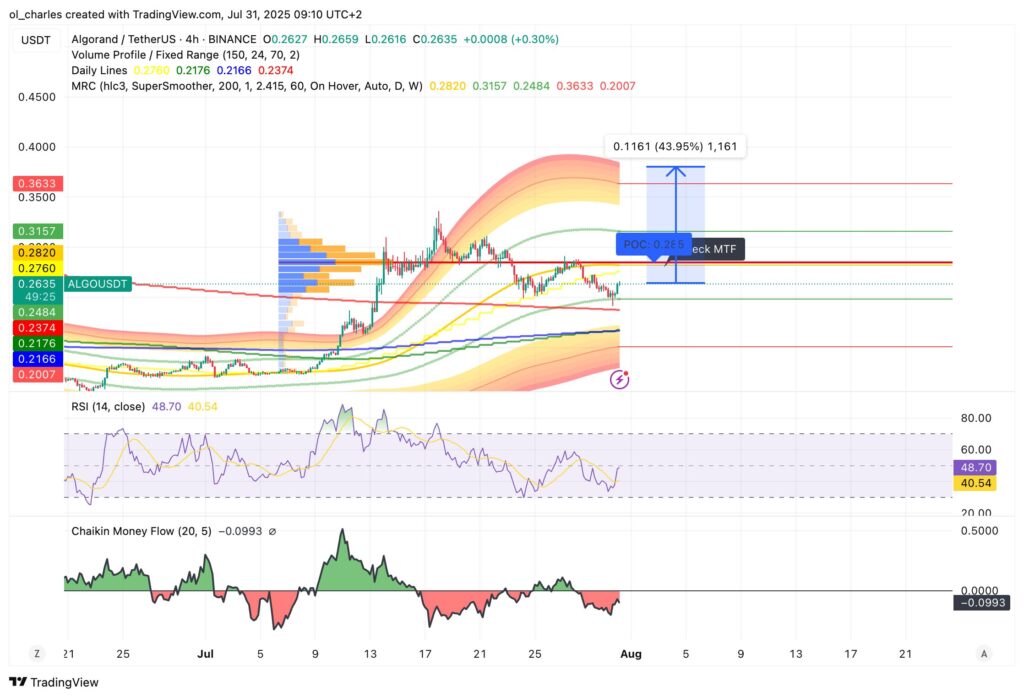Image resolution: width=1024 pixels, height=698 pixels.
Task: Click the ALGOUSDT label on the chart
Action: (97, 284)
